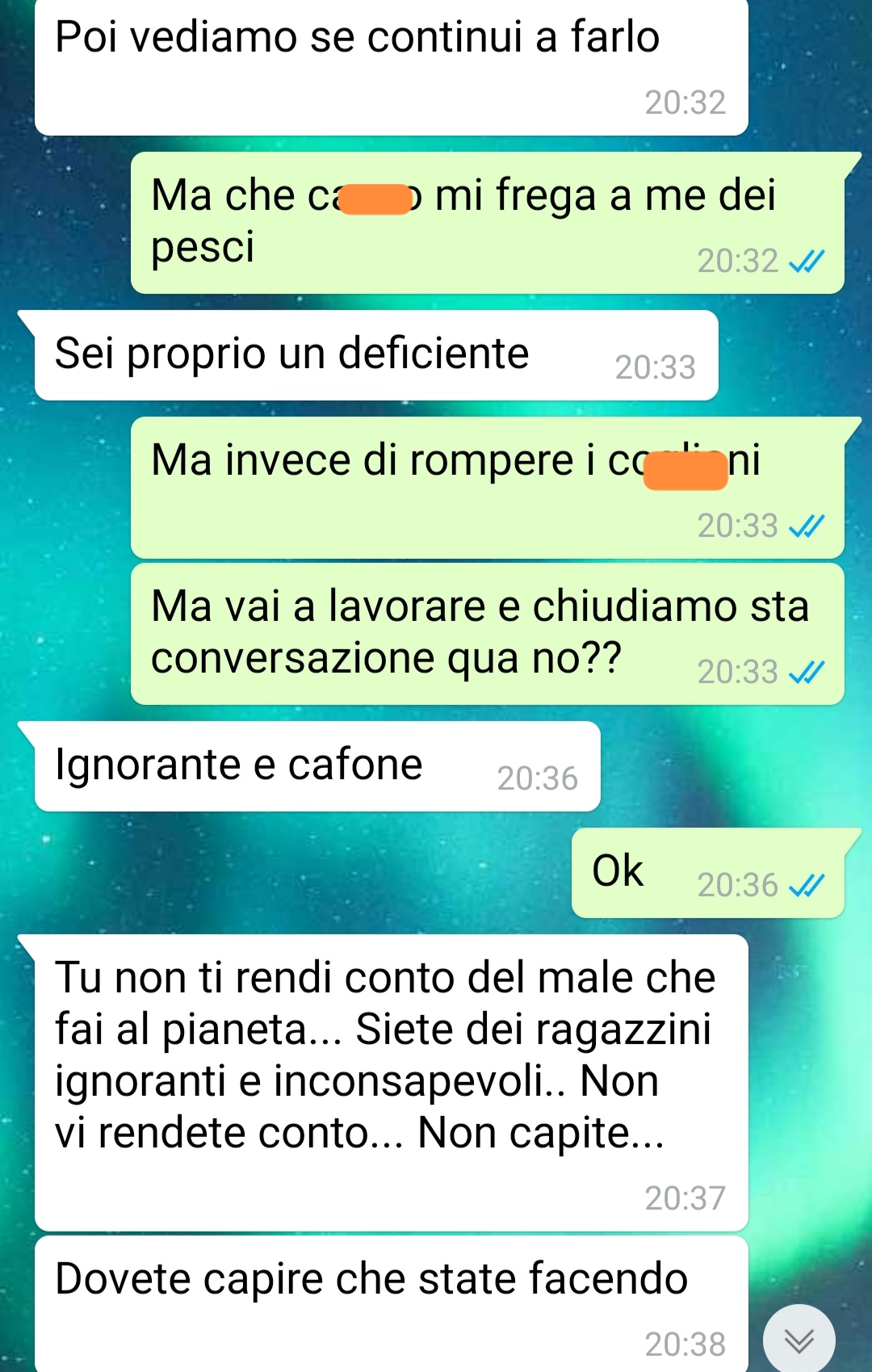Tap read ticks on 'rompere' message

coord(806,527)
